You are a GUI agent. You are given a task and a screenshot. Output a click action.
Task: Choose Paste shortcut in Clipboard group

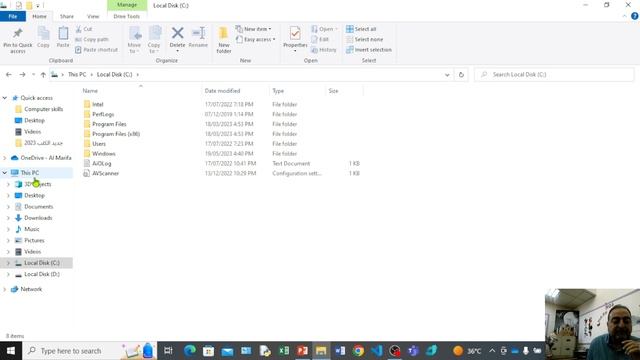[96, 50]
